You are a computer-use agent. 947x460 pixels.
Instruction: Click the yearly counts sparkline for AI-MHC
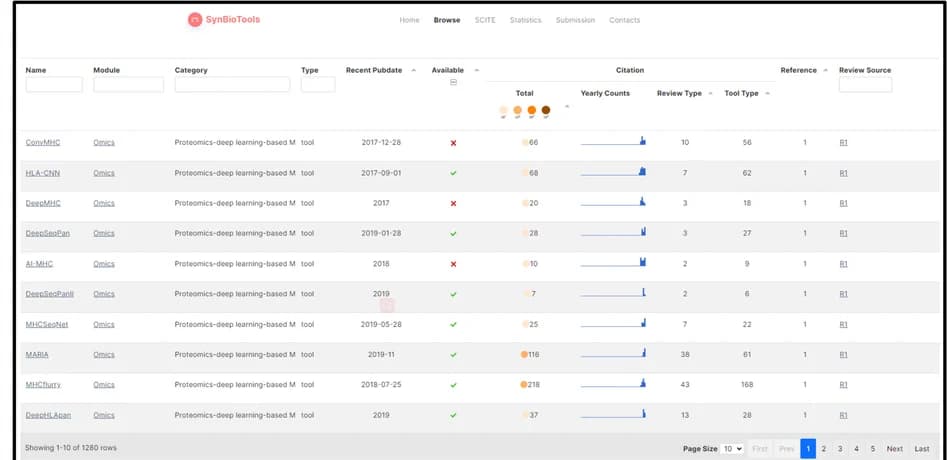tap(613, 262)
